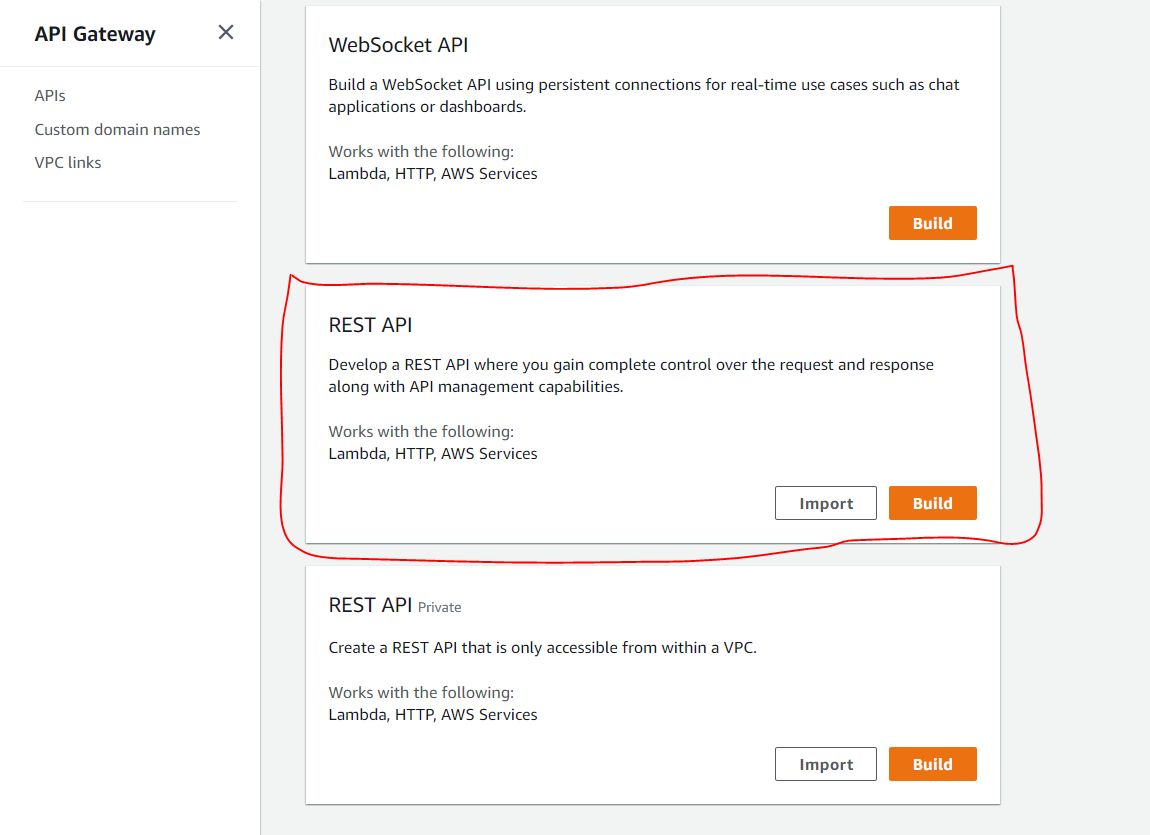Viewport: 1150px width, 835px height.
Task: Select the WebSocket API heading
Action: (398, 45)
